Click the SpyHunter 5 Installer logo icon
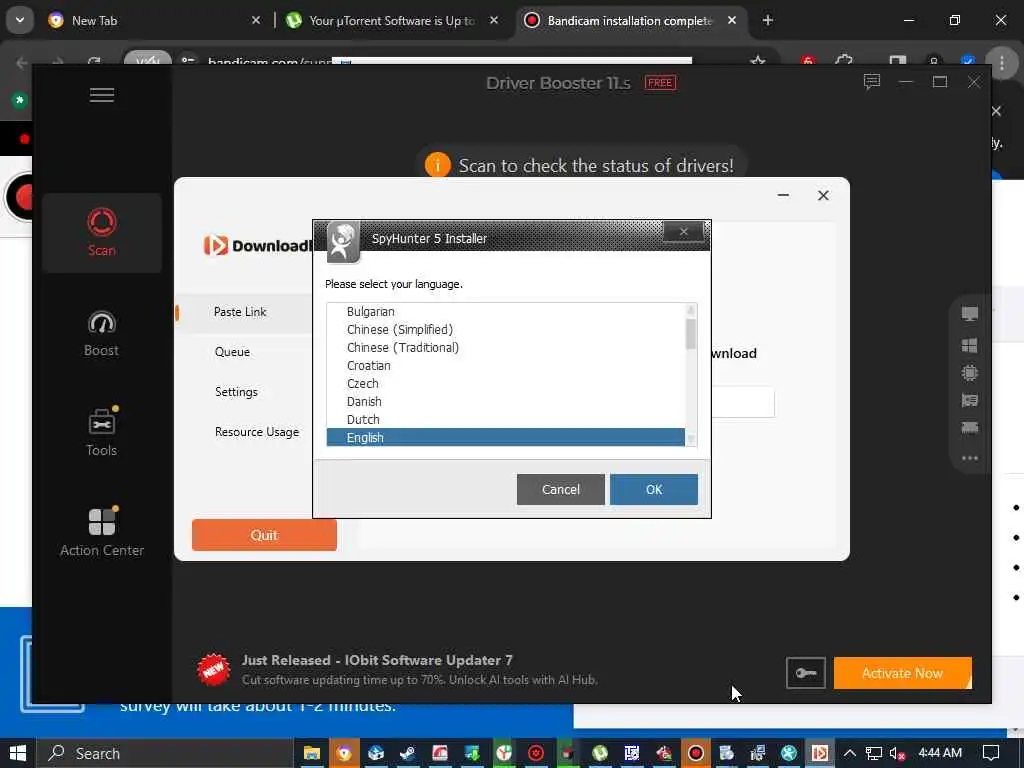1024x768 pixels. click(343, 242)
